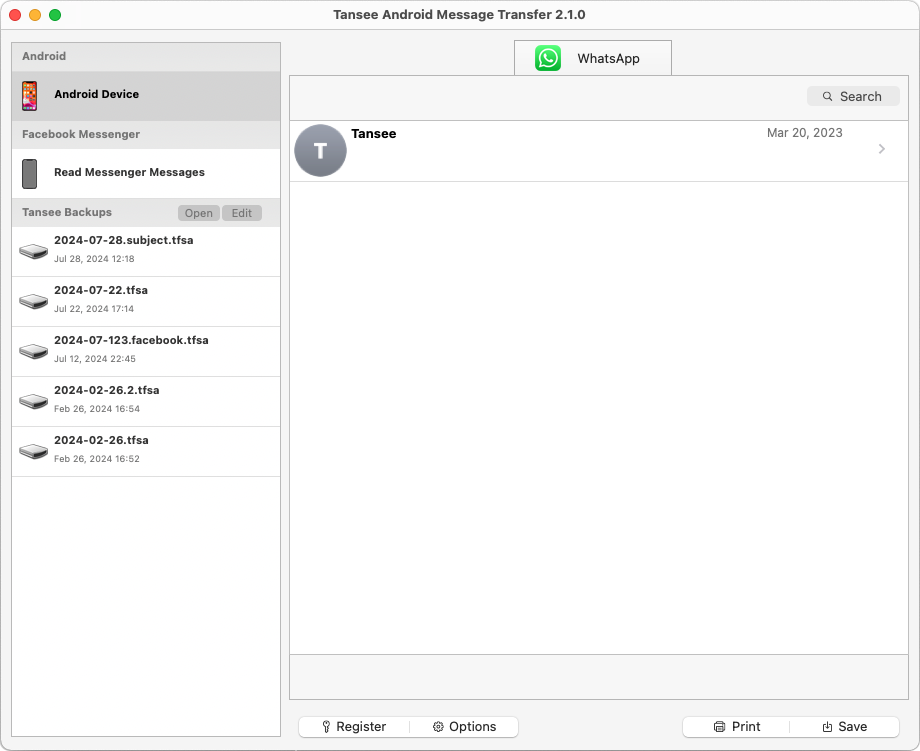Switch to the WhatsApp tab
The image size is (920, 751).
(593, 58)
